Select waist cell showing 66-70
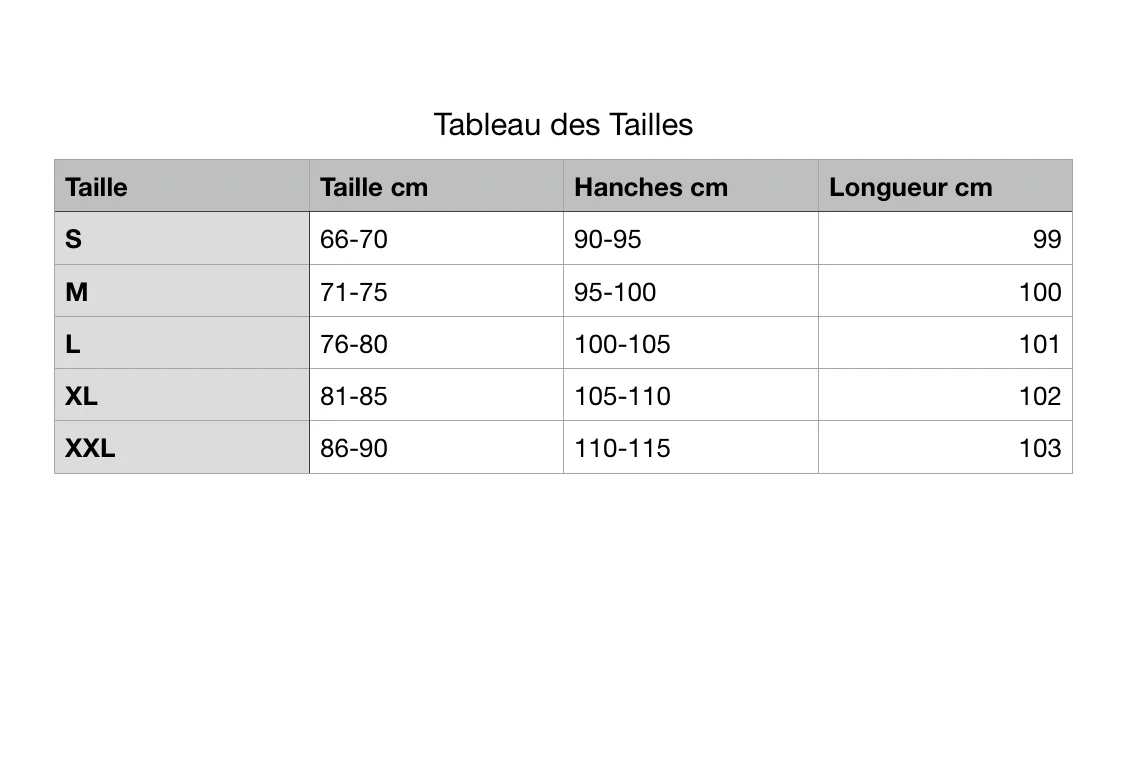This screenshot has width=1125, height=771. click(x=353, y=239)
